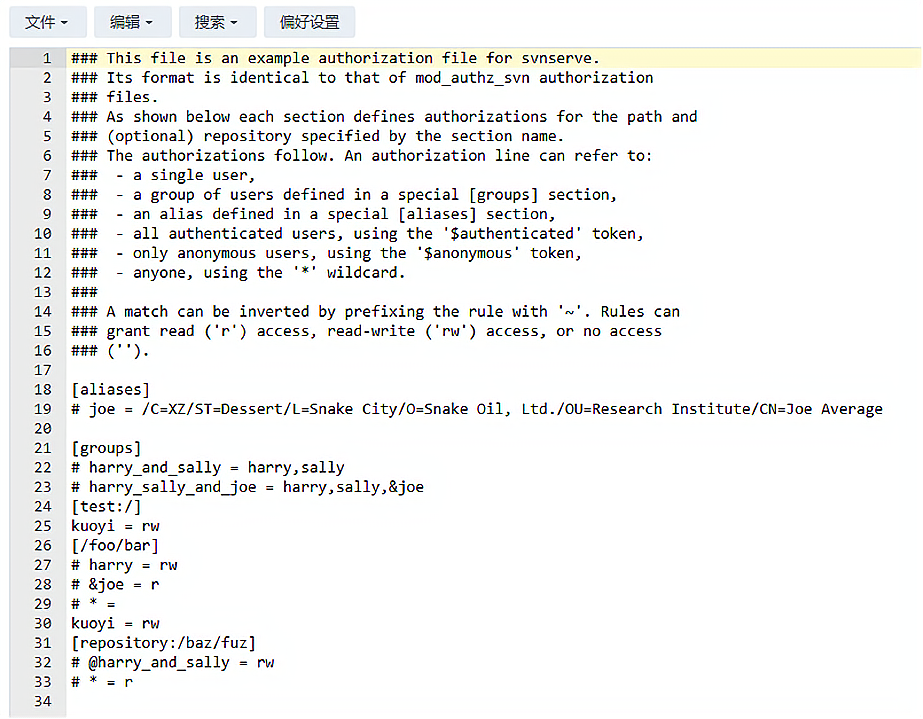Place cursor on '# &joe = r' line

click(115, 585)
